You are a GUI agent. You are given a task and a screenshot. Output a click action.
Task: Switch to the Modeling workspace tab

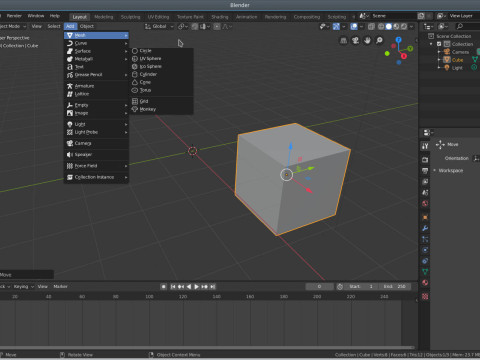tap(104, 17)
